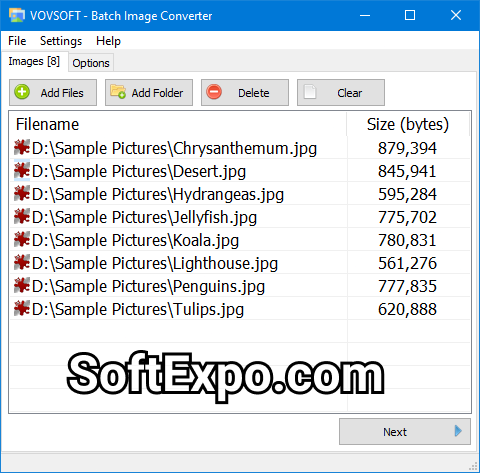The image size is (480, 473).
Task: Click the Delete button label
Action: pyautogui.click(x=254, y=93)
